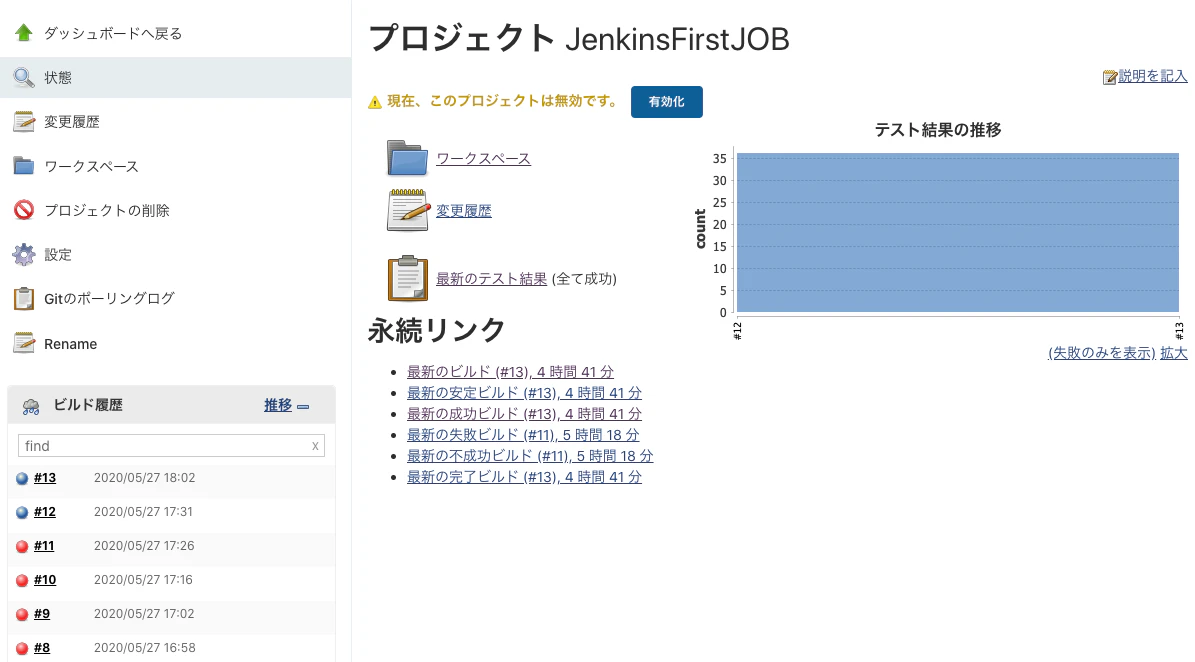The image size is (1195, 662).
Task: Open 最新の安定ビルド (#13) permalink
Action: [x=524, y=393]
